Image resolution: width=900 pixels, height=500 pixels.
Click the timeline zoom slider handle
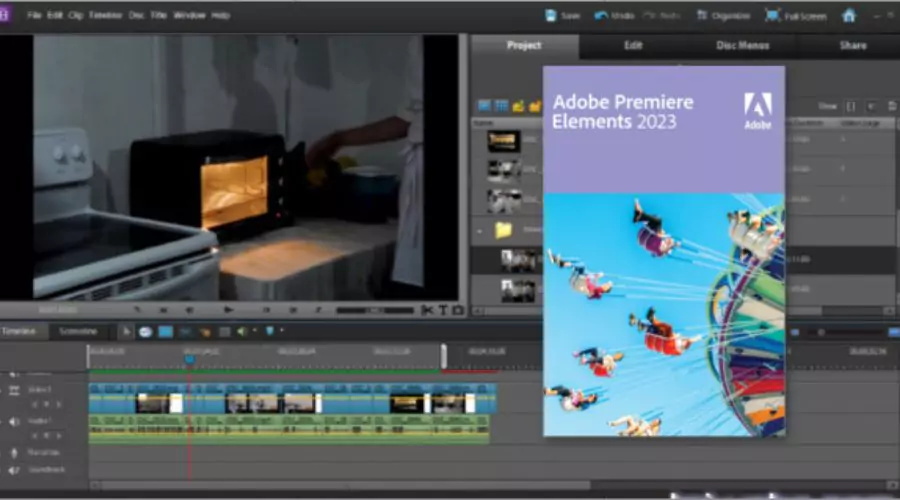coord(821,332)
